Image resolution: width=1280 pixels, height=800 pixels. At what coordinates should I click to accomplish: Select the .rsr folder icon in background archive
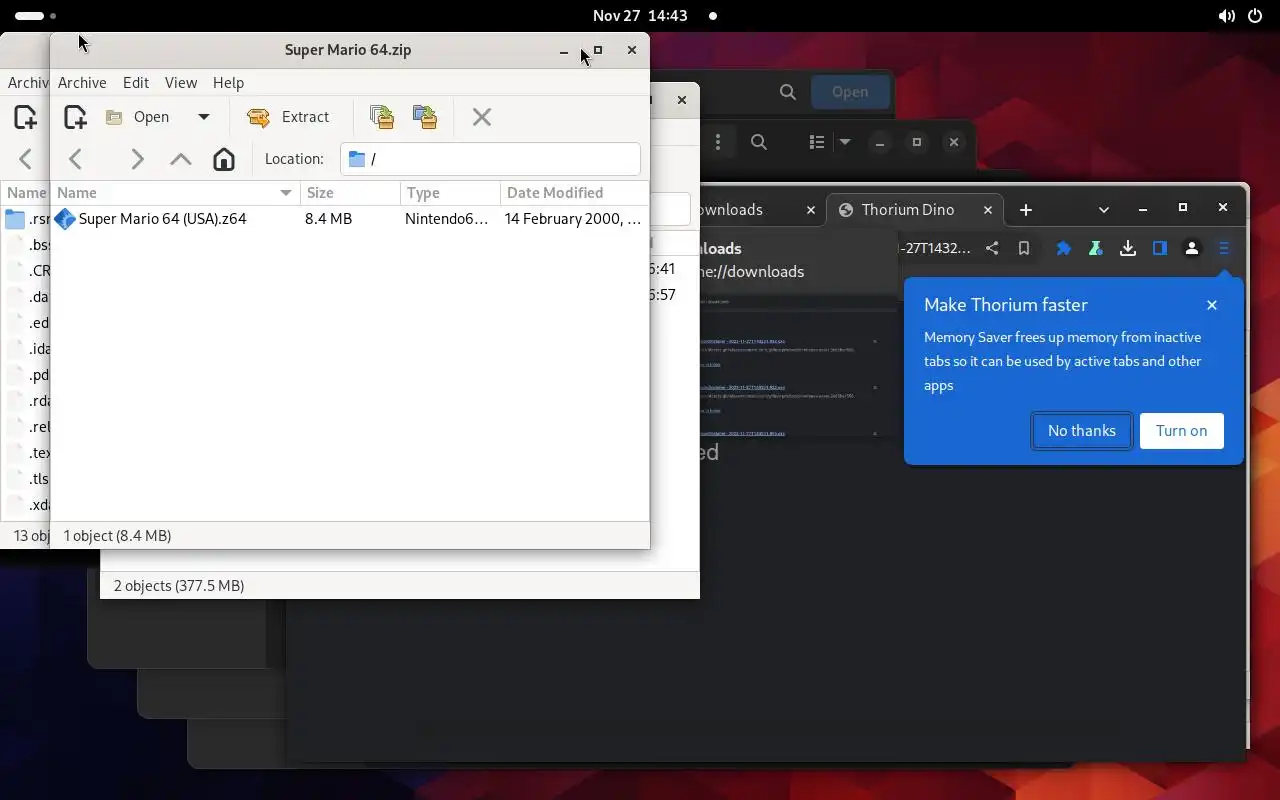[15, 219]
